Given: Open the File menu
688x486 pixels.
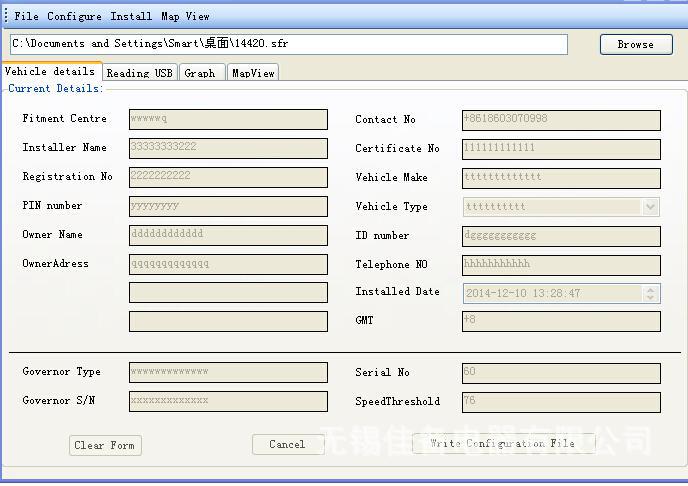Looking at the screenshot, I should point(27,16).
